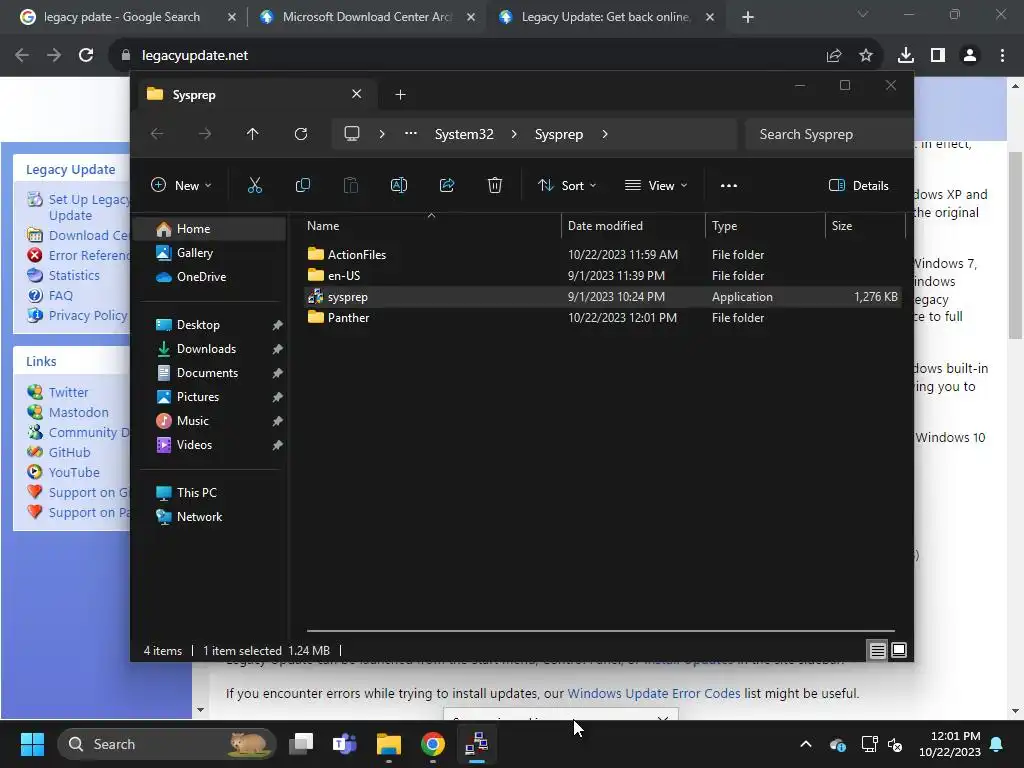This screenshot has width=1024, height=768.
Task: Open Task View on taskbar
Action: (302, 744)
